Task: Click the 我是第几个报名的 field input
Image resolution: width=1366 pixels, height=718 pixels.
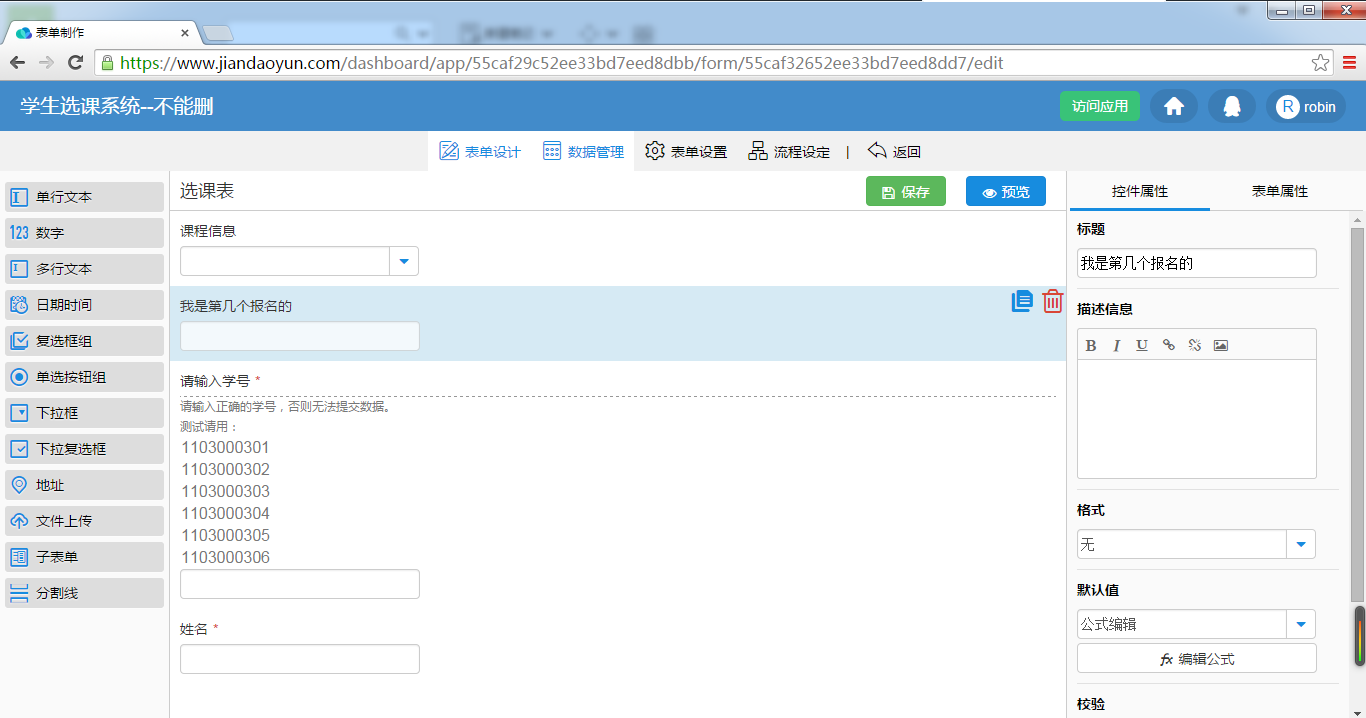Action: tap(300, 336)
